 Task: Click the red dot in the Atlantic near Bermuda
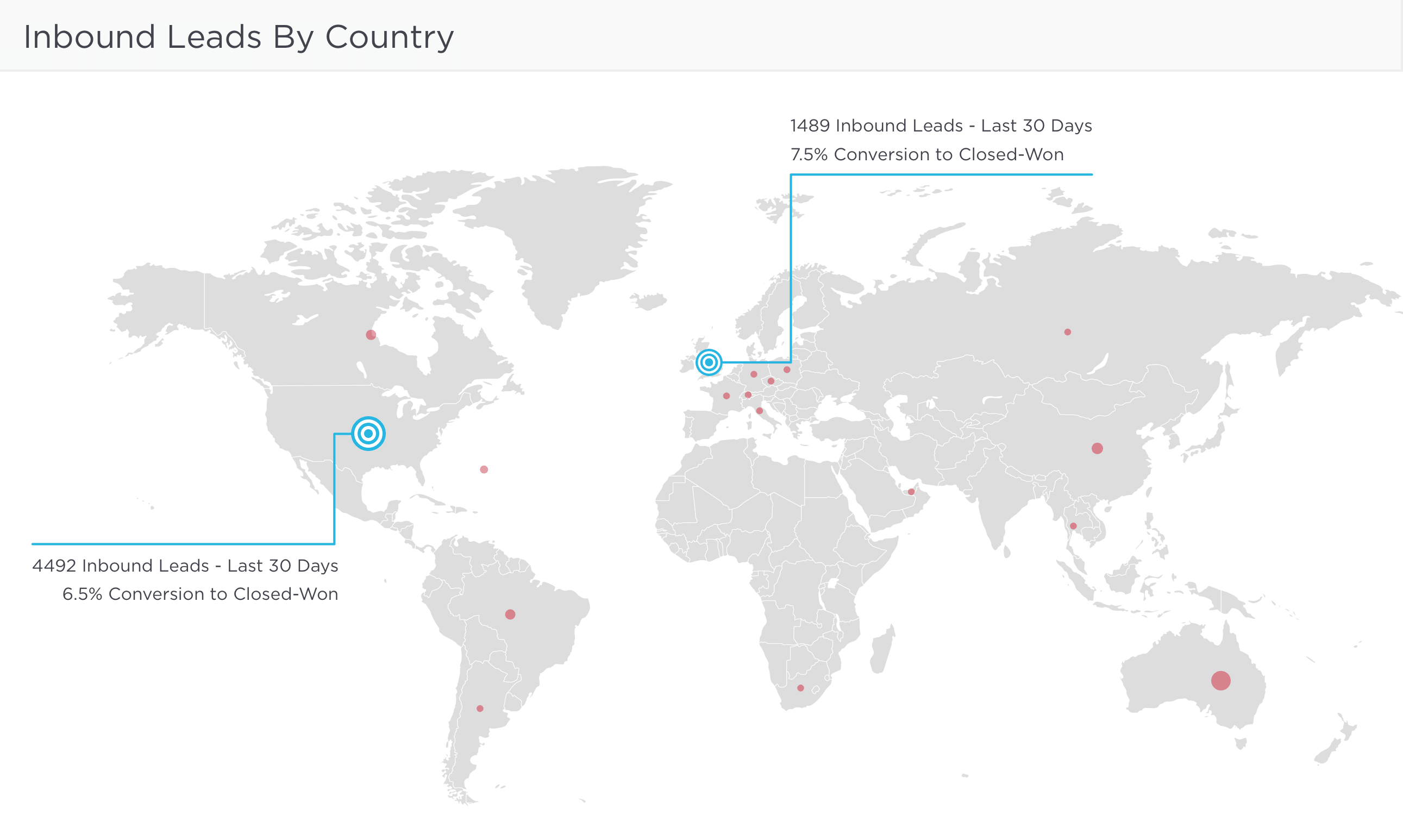point(484,469)
